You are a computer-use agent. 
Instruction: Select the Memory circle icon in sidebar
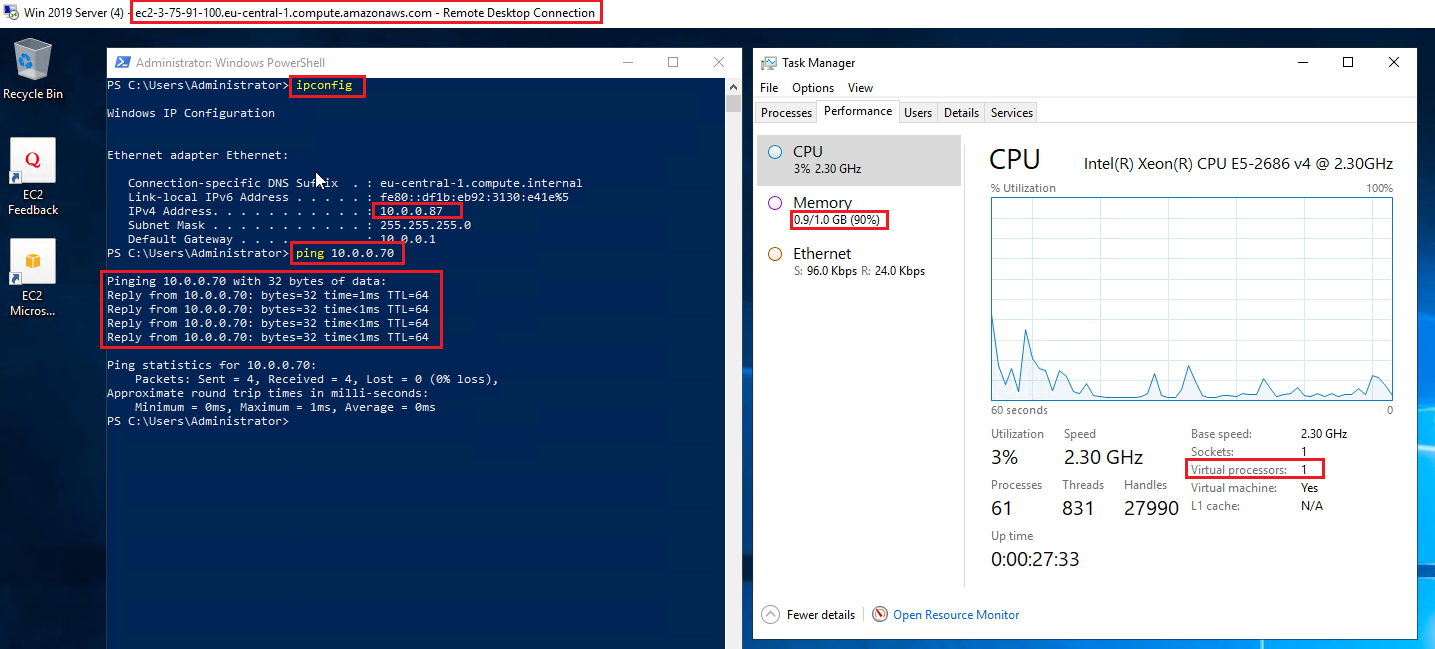coord(775,203)
